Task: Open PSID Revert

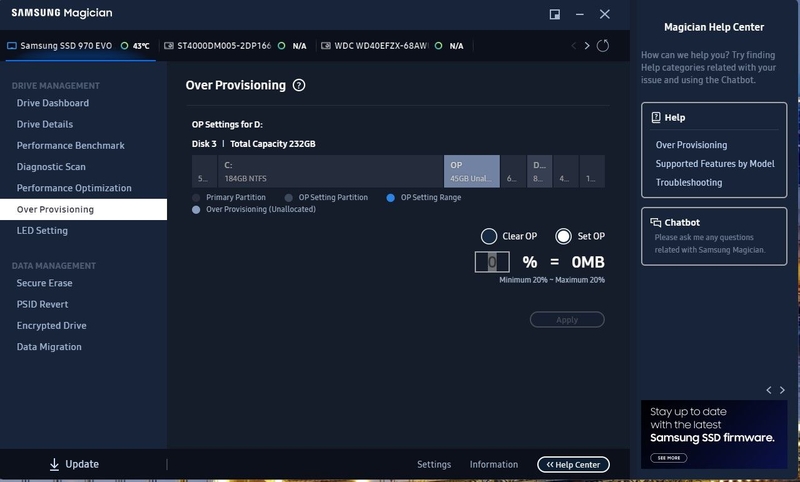Action: pyautogui.click(x=42, y=305)
